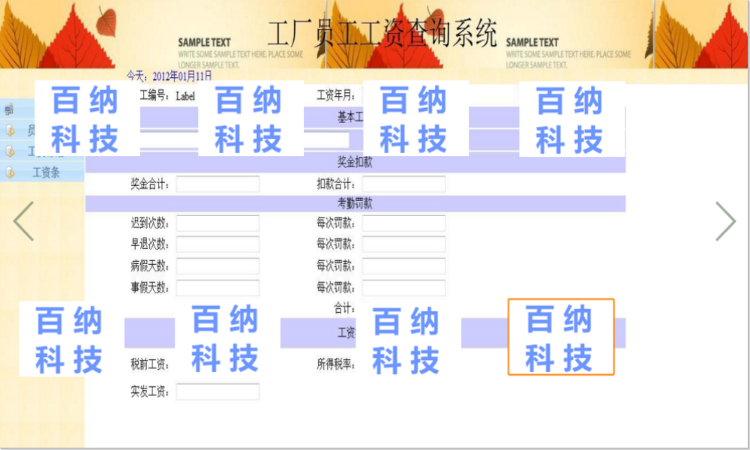Screen dimensions: 750x450
Task: Click the 每次罚款 field in the 迟到次数 row
Action: click(404, 223)
